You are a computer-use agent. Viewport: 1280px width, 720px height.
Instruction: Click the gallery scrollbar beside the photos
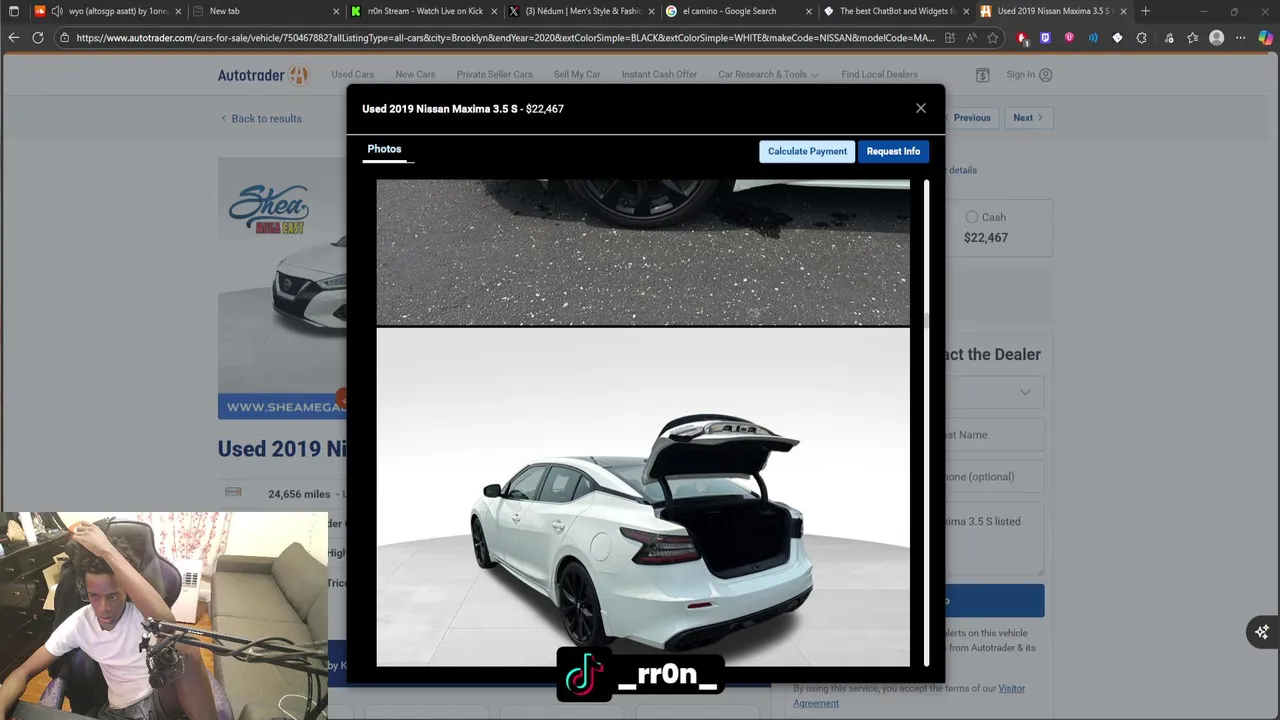click(926, 422)
